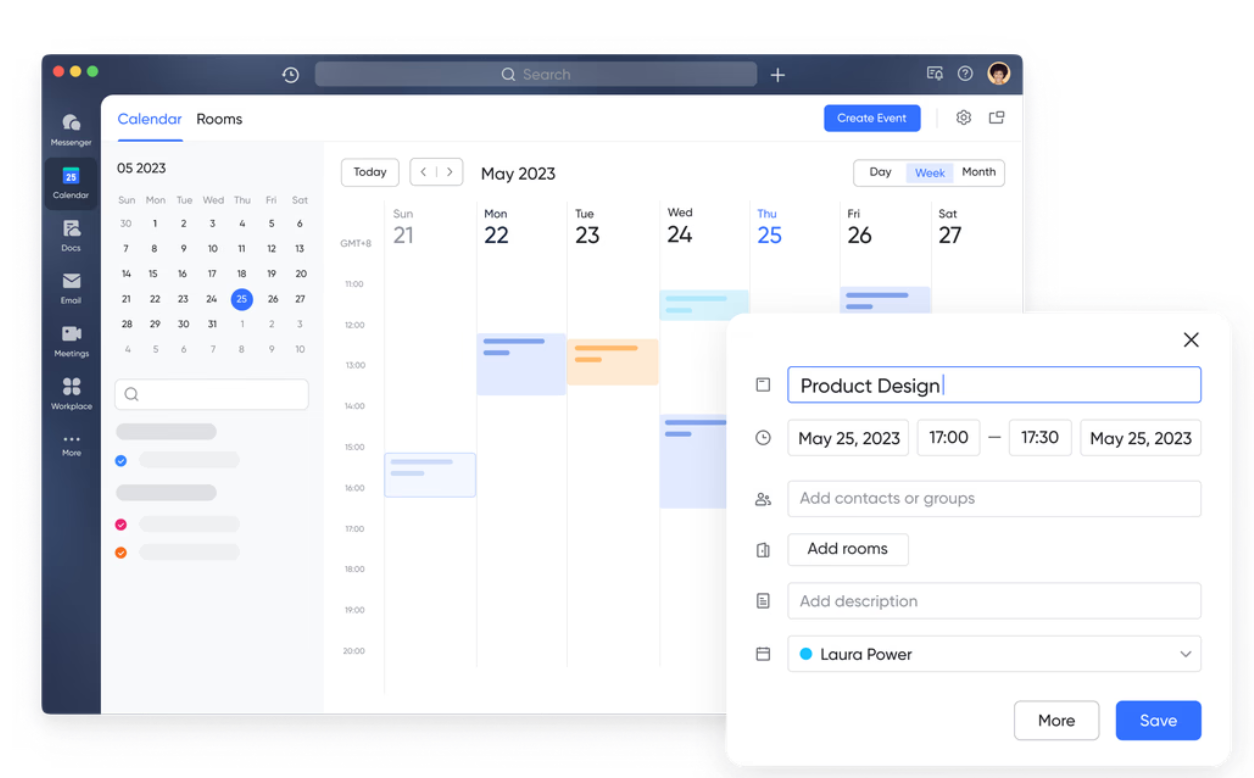Click the history clock icon
This screenshot has width=1254, height=778.
click(290, 75)
